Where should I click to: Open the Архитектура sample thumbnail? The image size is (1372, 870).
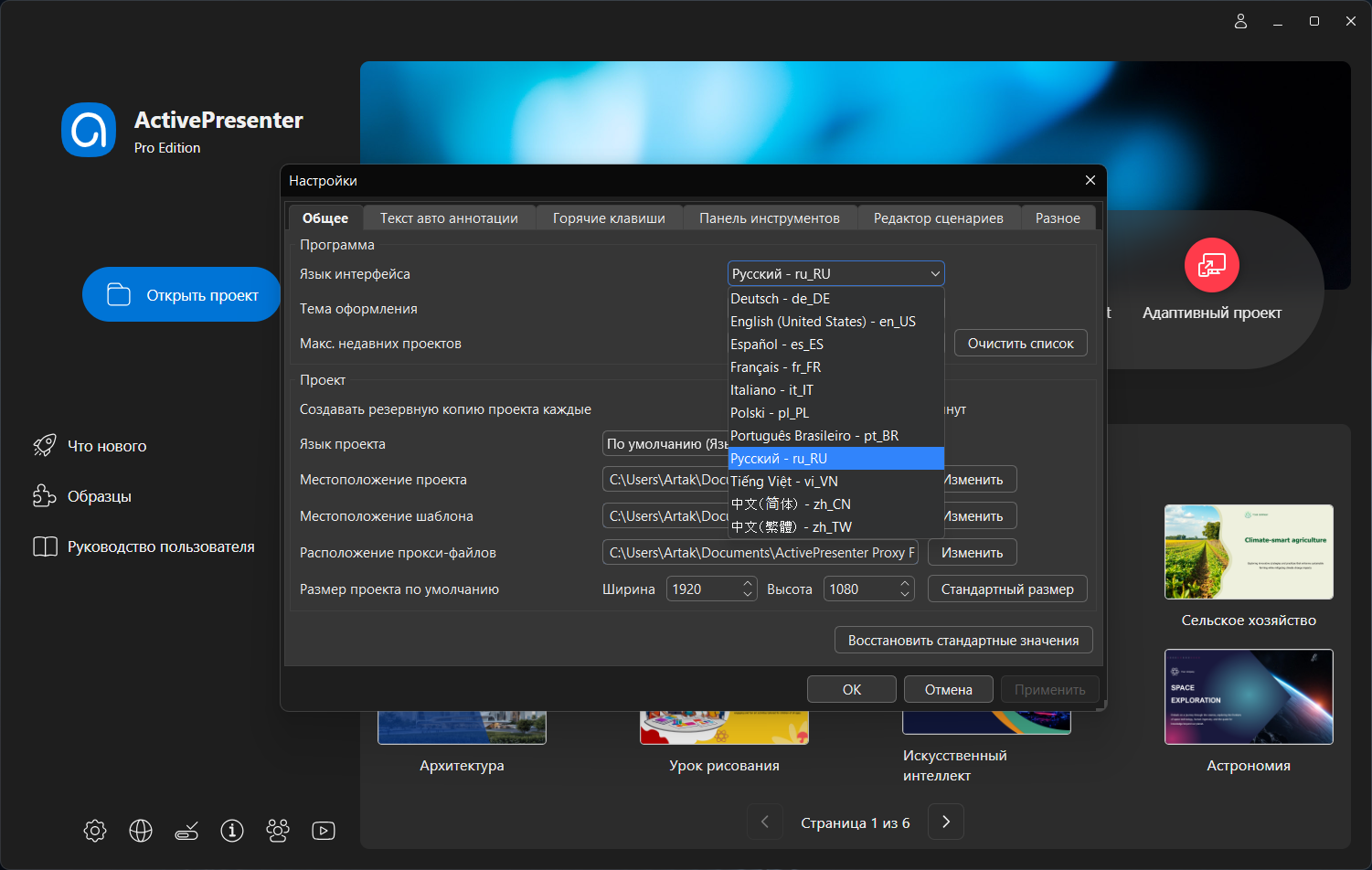[462, 728]
